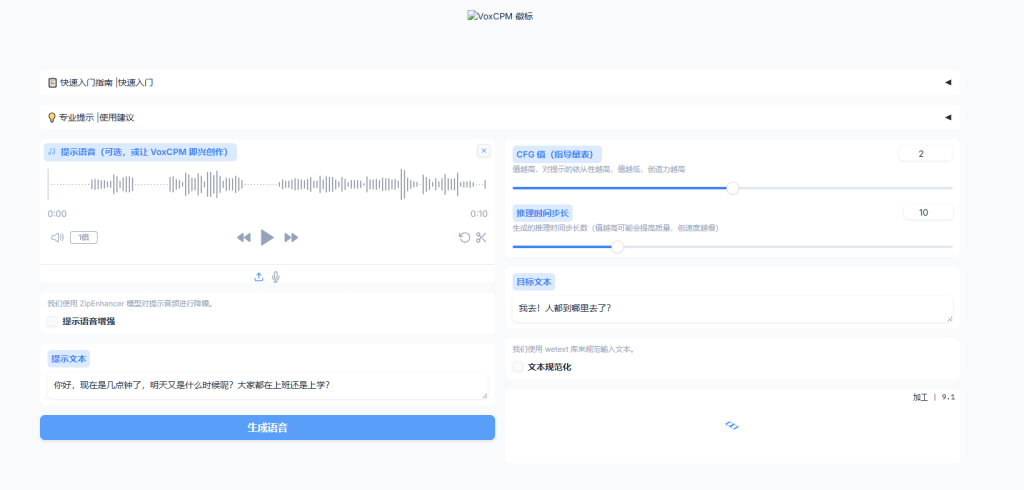The image size is (1024, 490).
Task: Enable the 文本规范化 checkbox
Action: [x=518, y=367]
